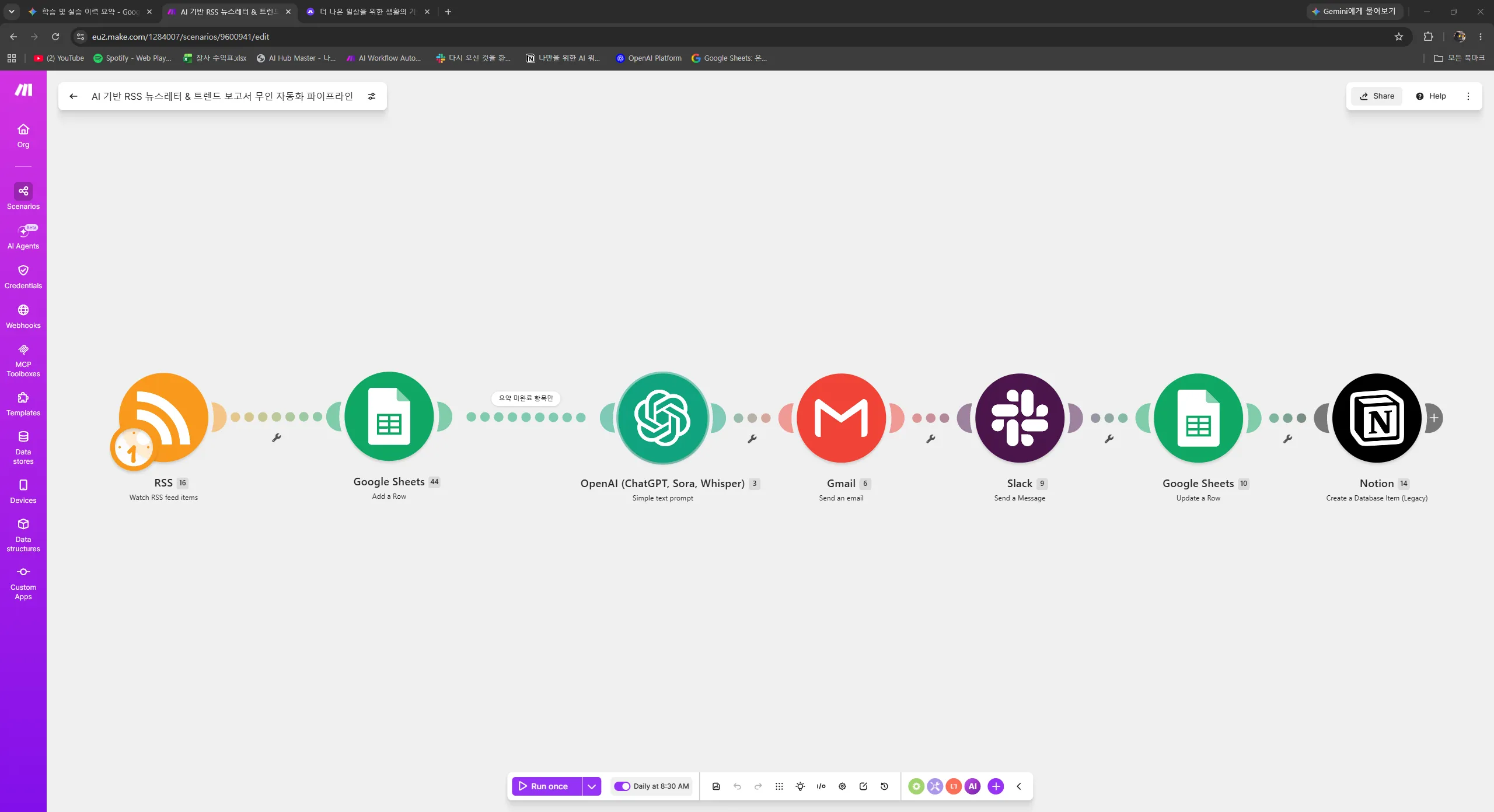Open Data structures in the sidebar

click(x=23, y=535)
